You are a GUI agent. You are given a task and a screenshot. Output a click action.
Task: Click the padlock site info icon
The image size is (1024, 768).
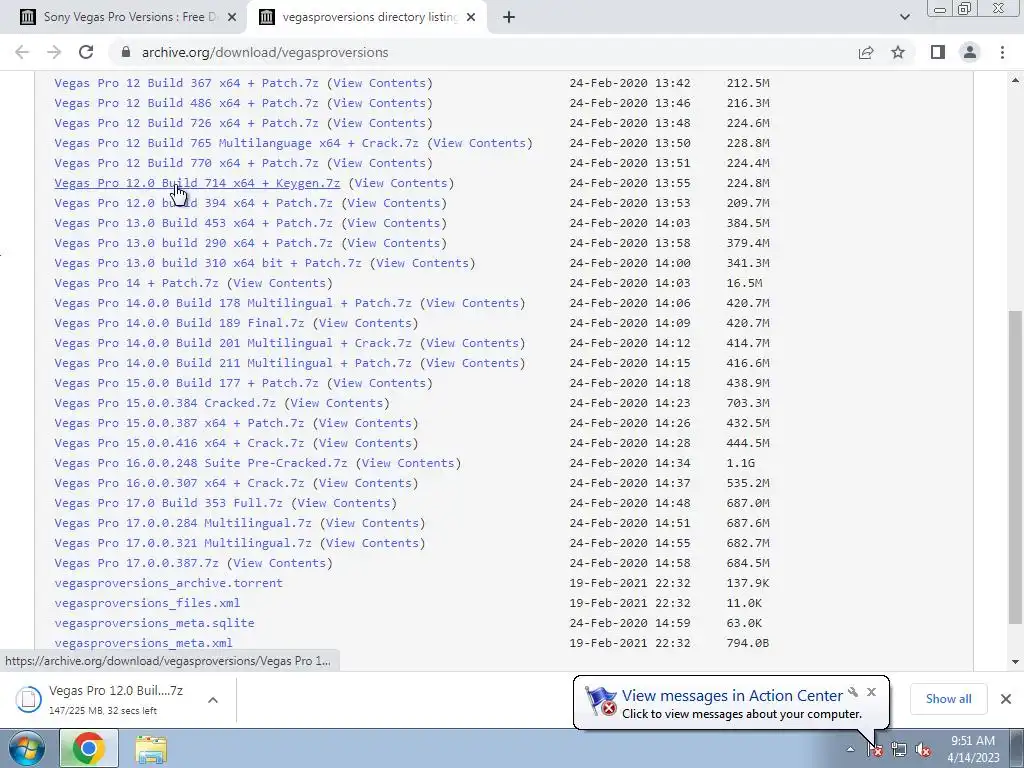click(126, 52)
